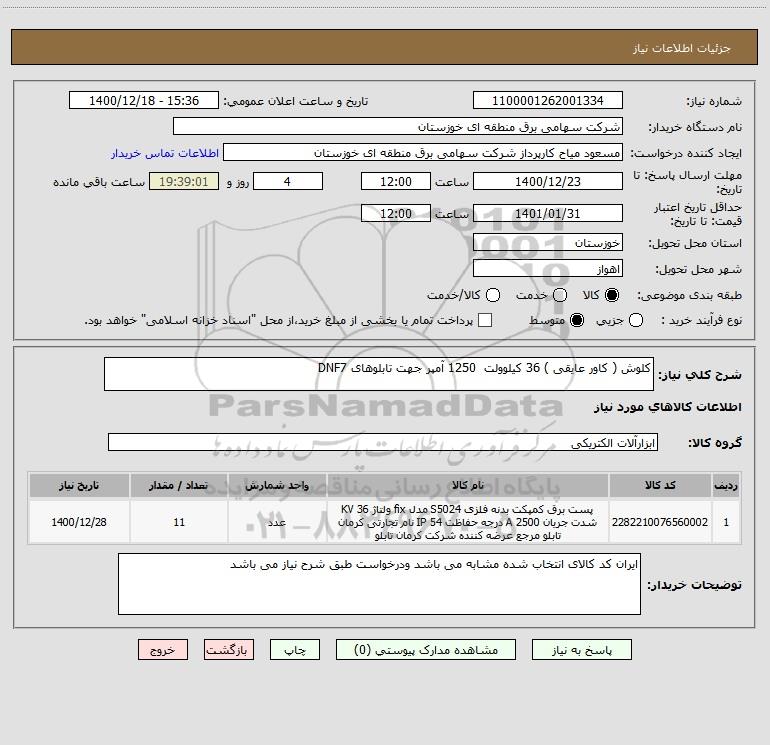Click the شرح کلی نیاز description box
Viewport: 770px width, 745px height.
(x=379, y=374)
